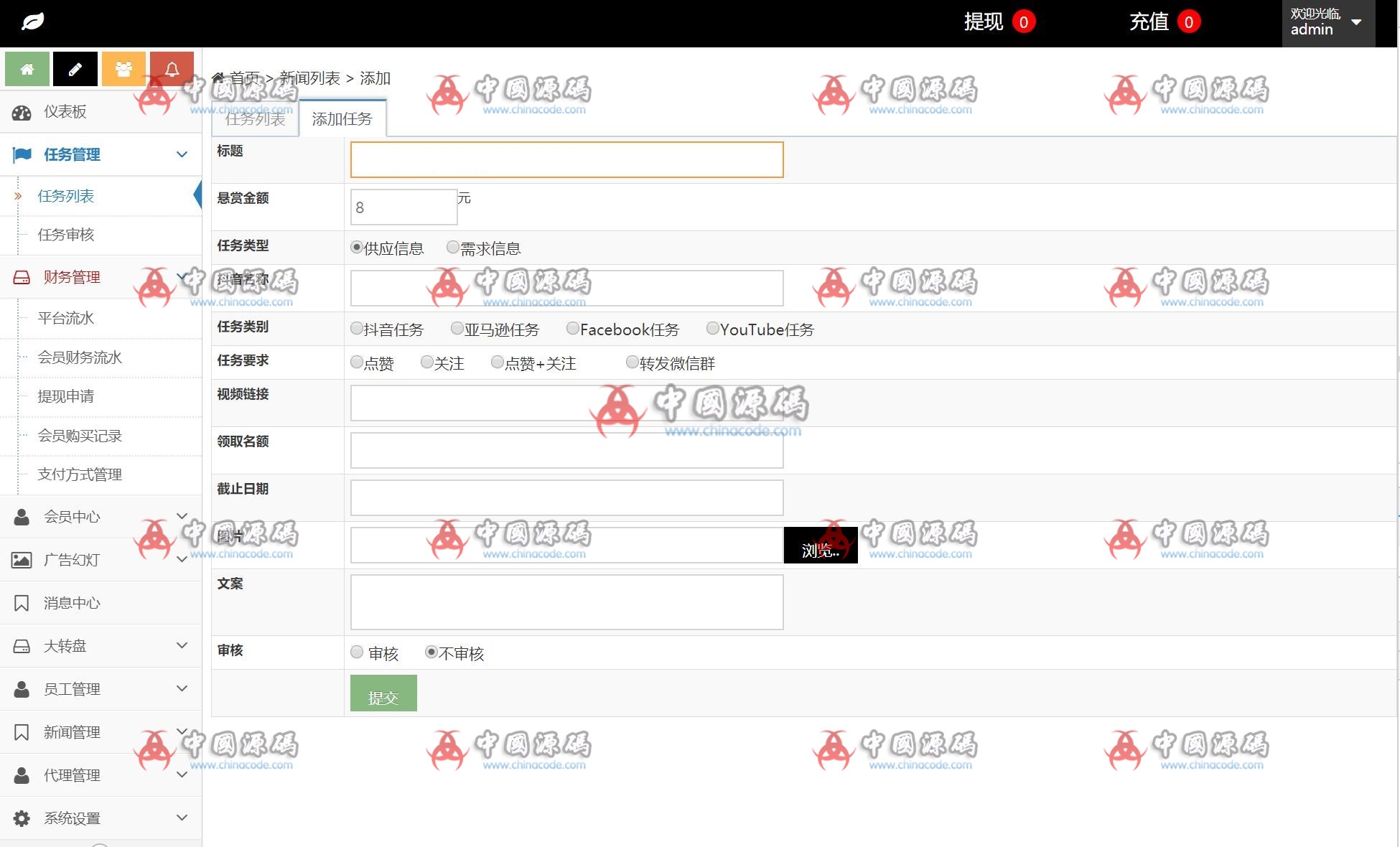The width and height of the screenshot is (1400, 847).
Task: Click the black pencil edit shortcut
Action: tap(75, 69)
